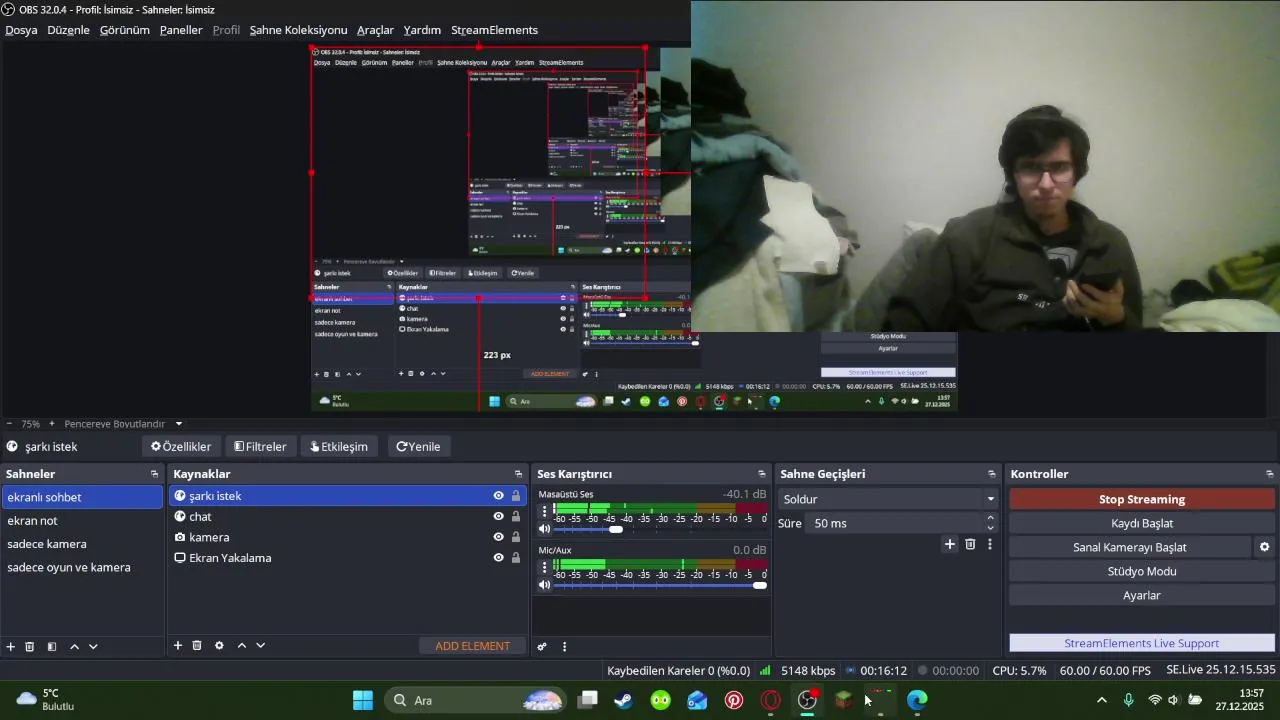
Task: Unlock the şarkı istek source
Action: click(516, 496)
